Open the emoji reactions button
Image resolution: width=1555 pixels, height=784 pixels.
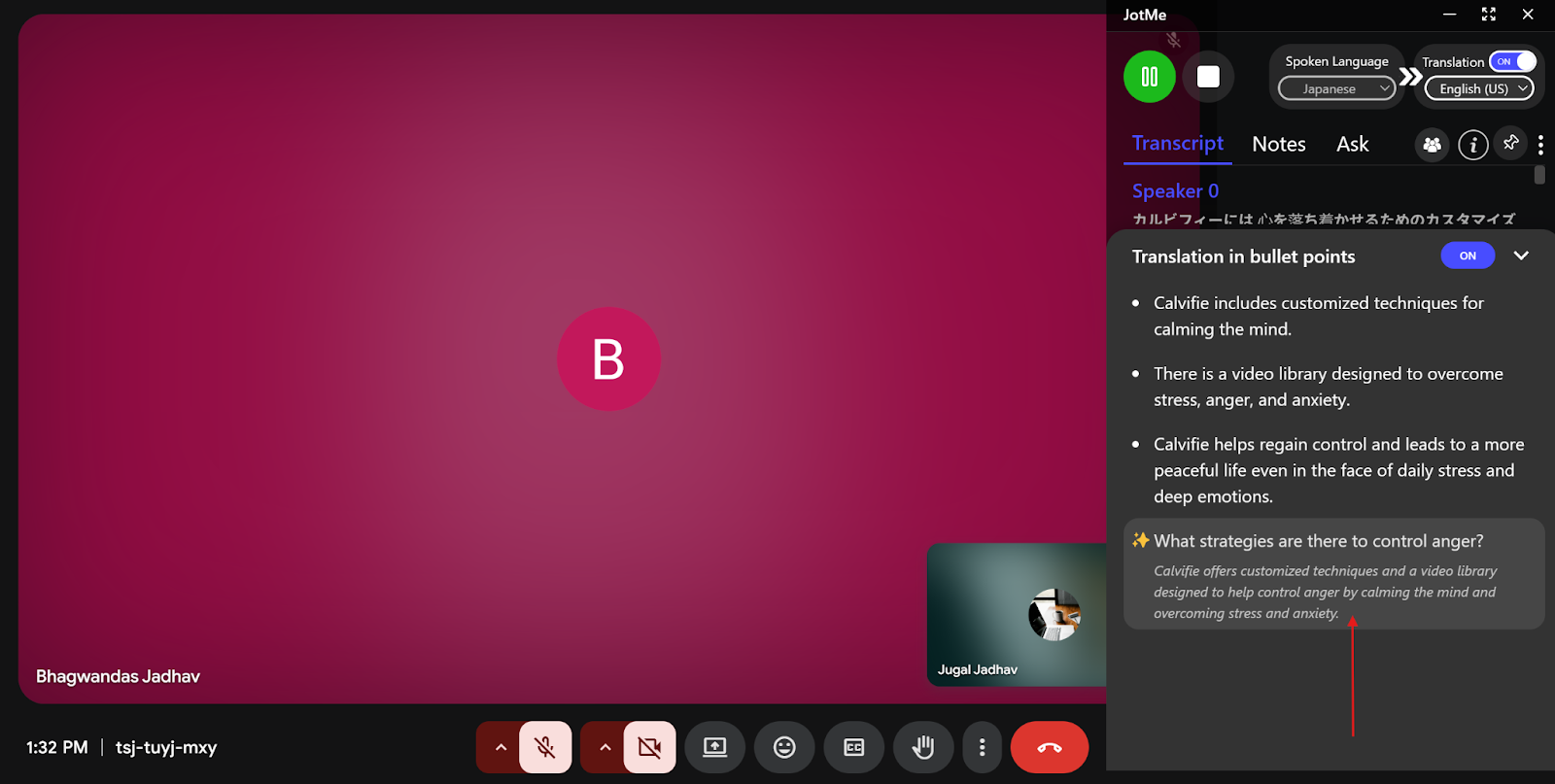pos(784,747)
